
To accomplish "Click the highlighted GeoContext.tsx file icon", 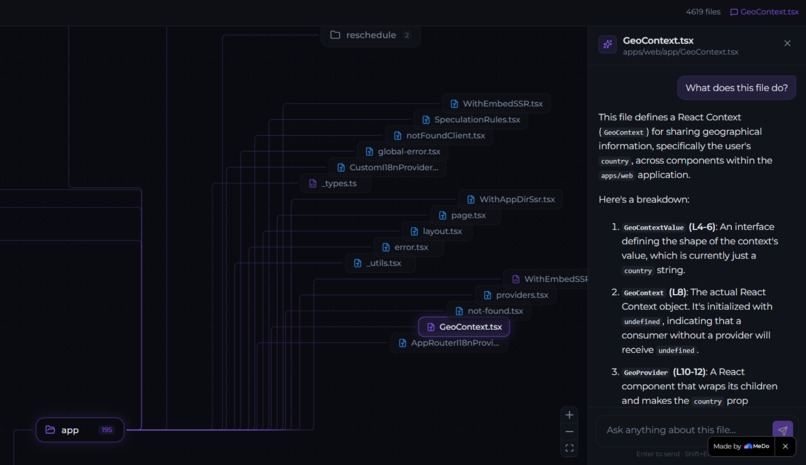I will (431, 327).
